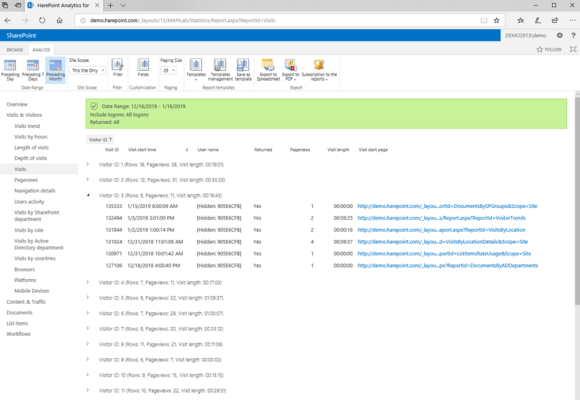The image size is (580, 400).
Task: Open Visits trend report
Action: [27, 126]
